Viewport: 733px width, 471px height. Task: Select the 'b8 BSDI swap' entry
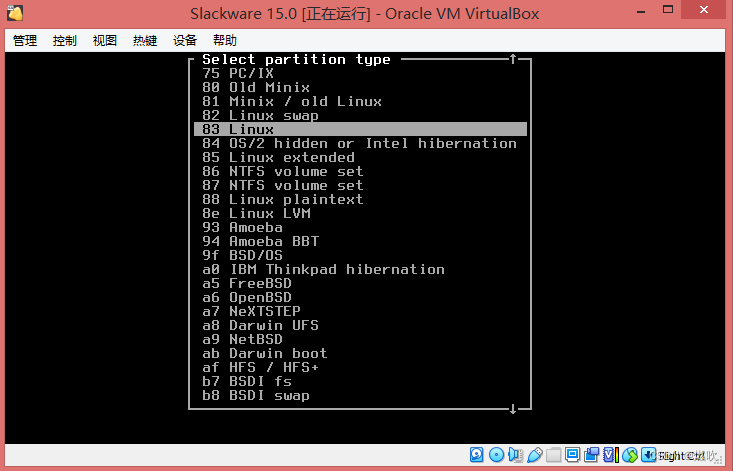(360, 396)
